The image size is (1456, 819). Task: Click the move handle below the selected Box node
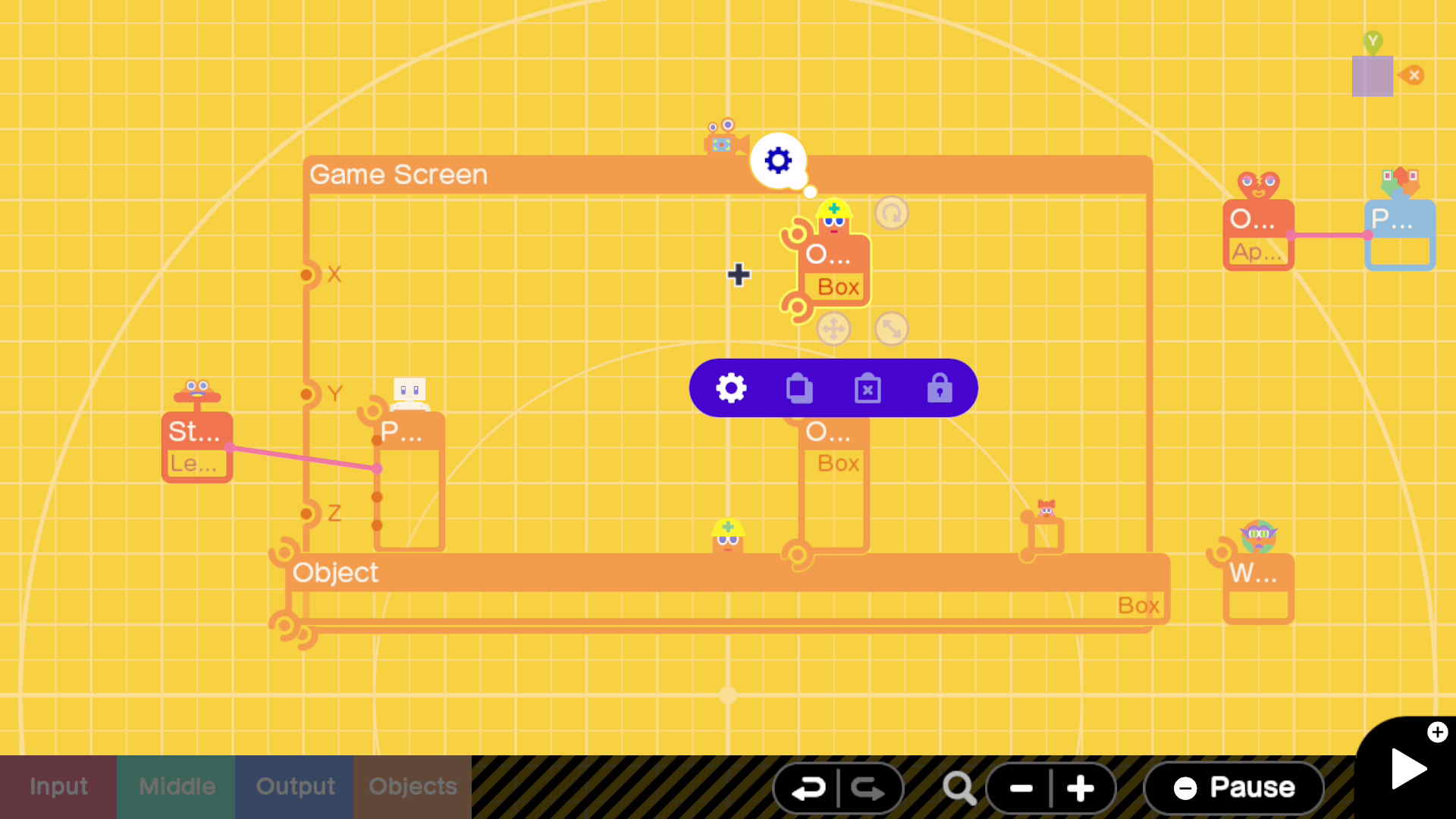click(833, 328)
